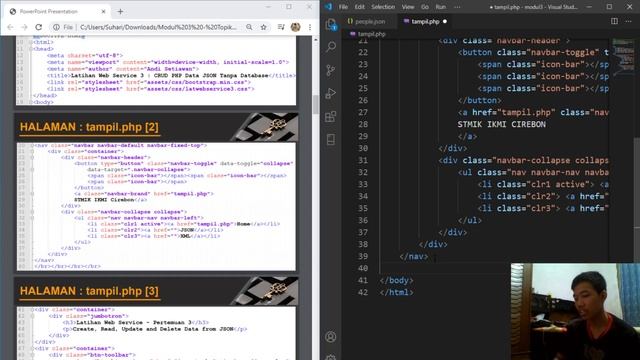Image resolution: width=640 pixels, height=360 pixels.
Task: Open the Go menu in VS Code
Action: (425, 7)
